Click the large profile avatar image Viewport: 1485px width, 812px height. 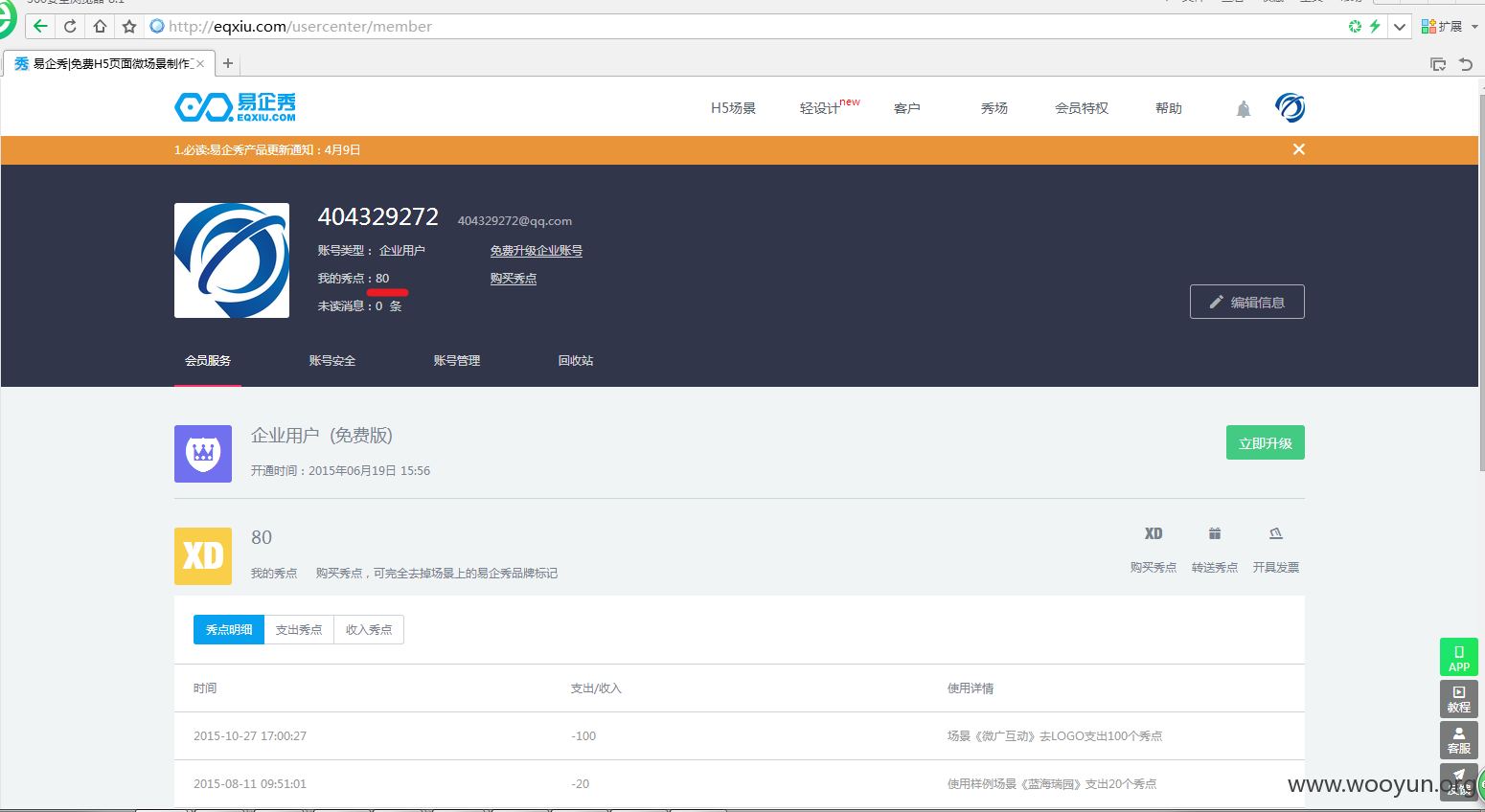(x=232, y=260)
